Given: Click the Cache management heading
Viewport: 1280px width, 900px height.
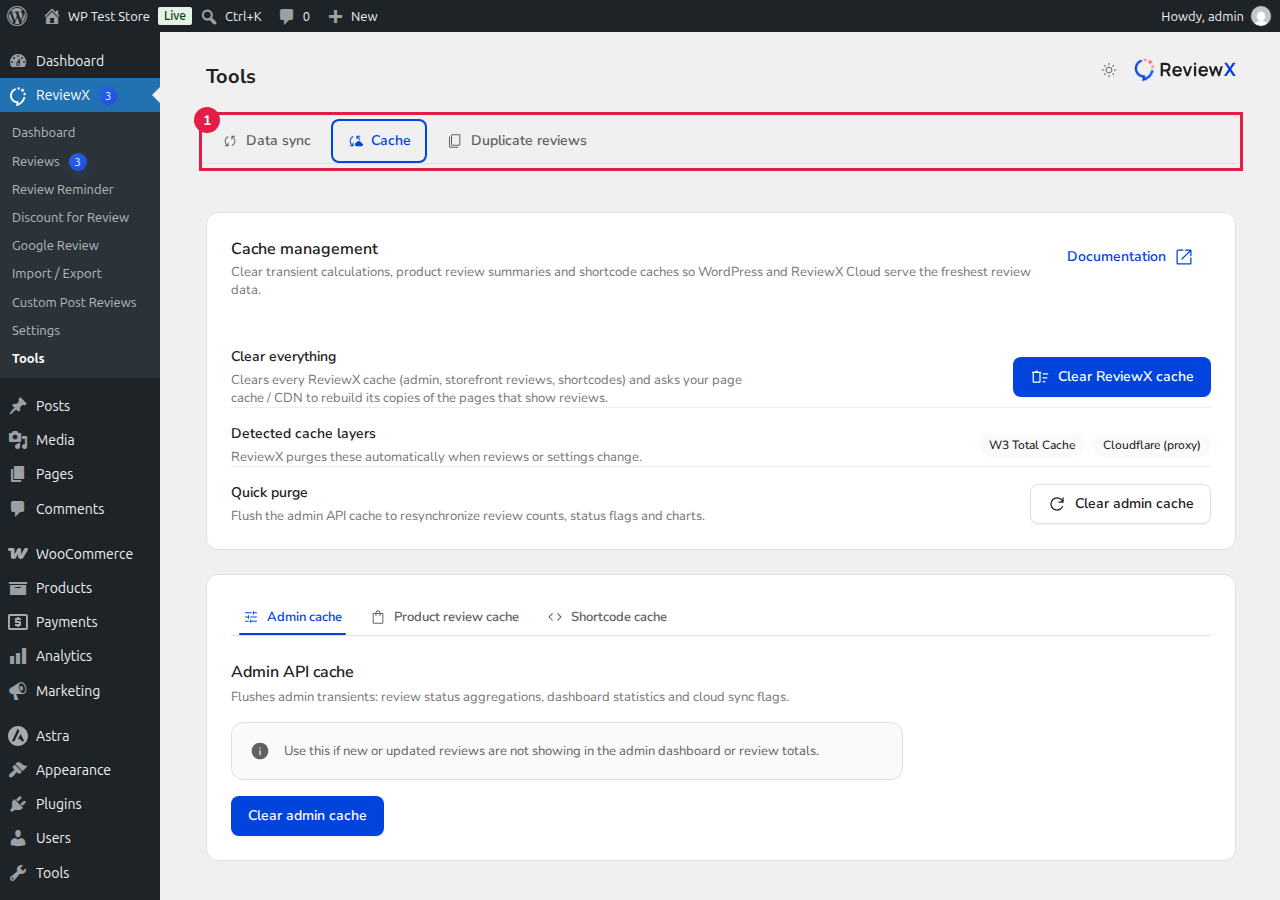Looking at the screenshot, I should [305, 249].
